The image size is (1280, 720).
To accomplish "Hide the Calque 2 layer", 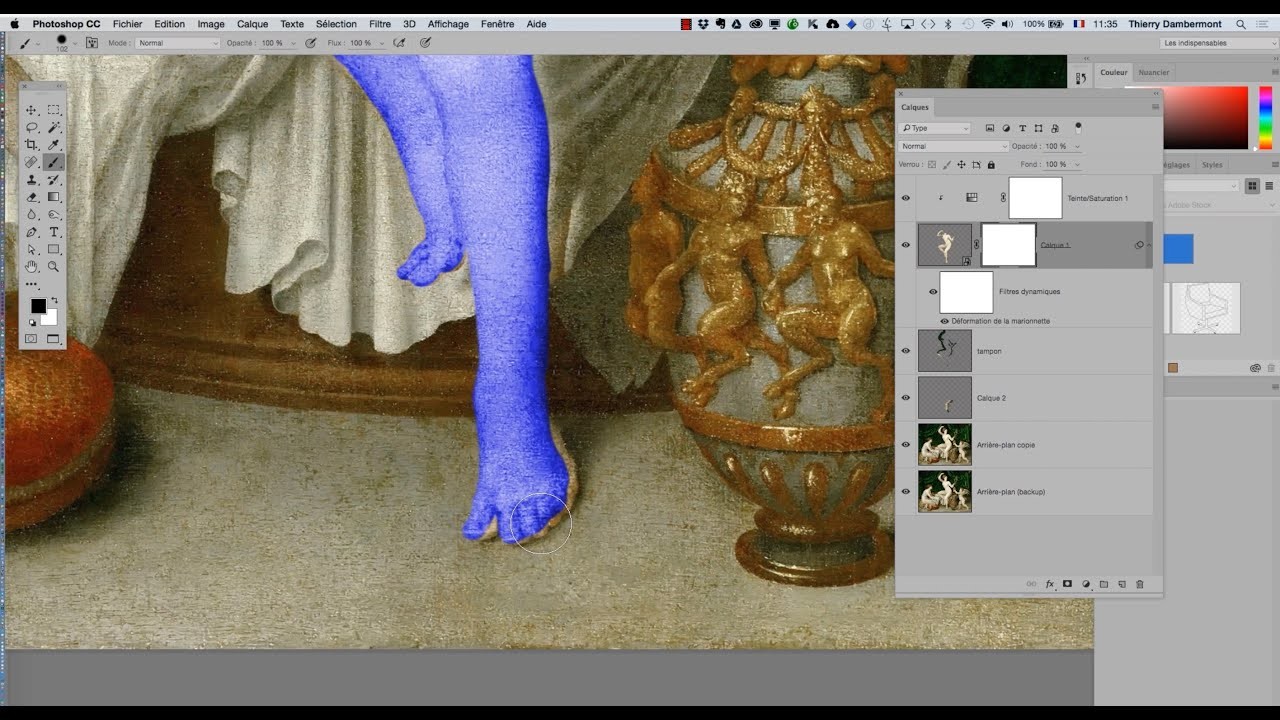I will [x=906, y=398].
